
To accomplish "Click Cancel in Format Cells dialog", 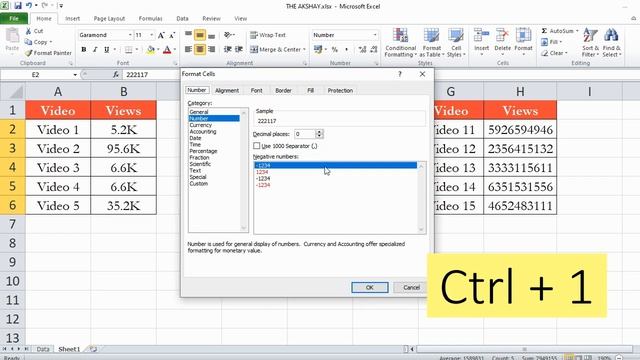I will point(411,287).
